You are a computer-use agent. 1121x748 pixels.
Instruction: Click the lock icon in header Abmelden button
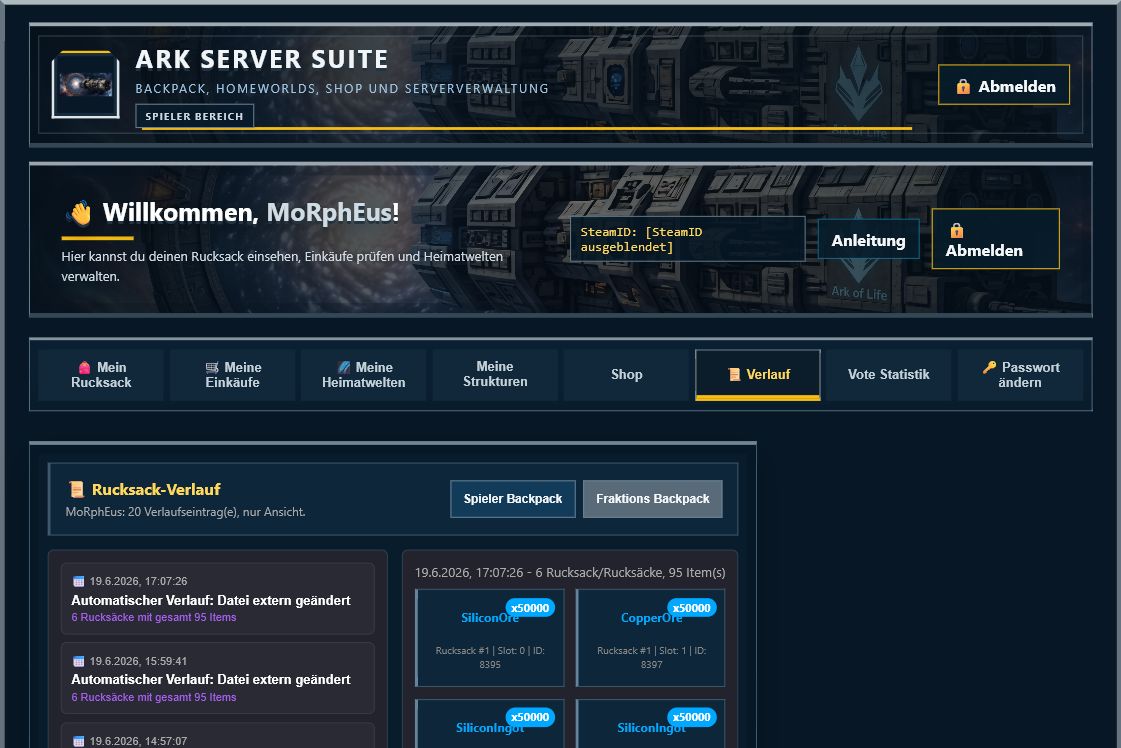963,87
